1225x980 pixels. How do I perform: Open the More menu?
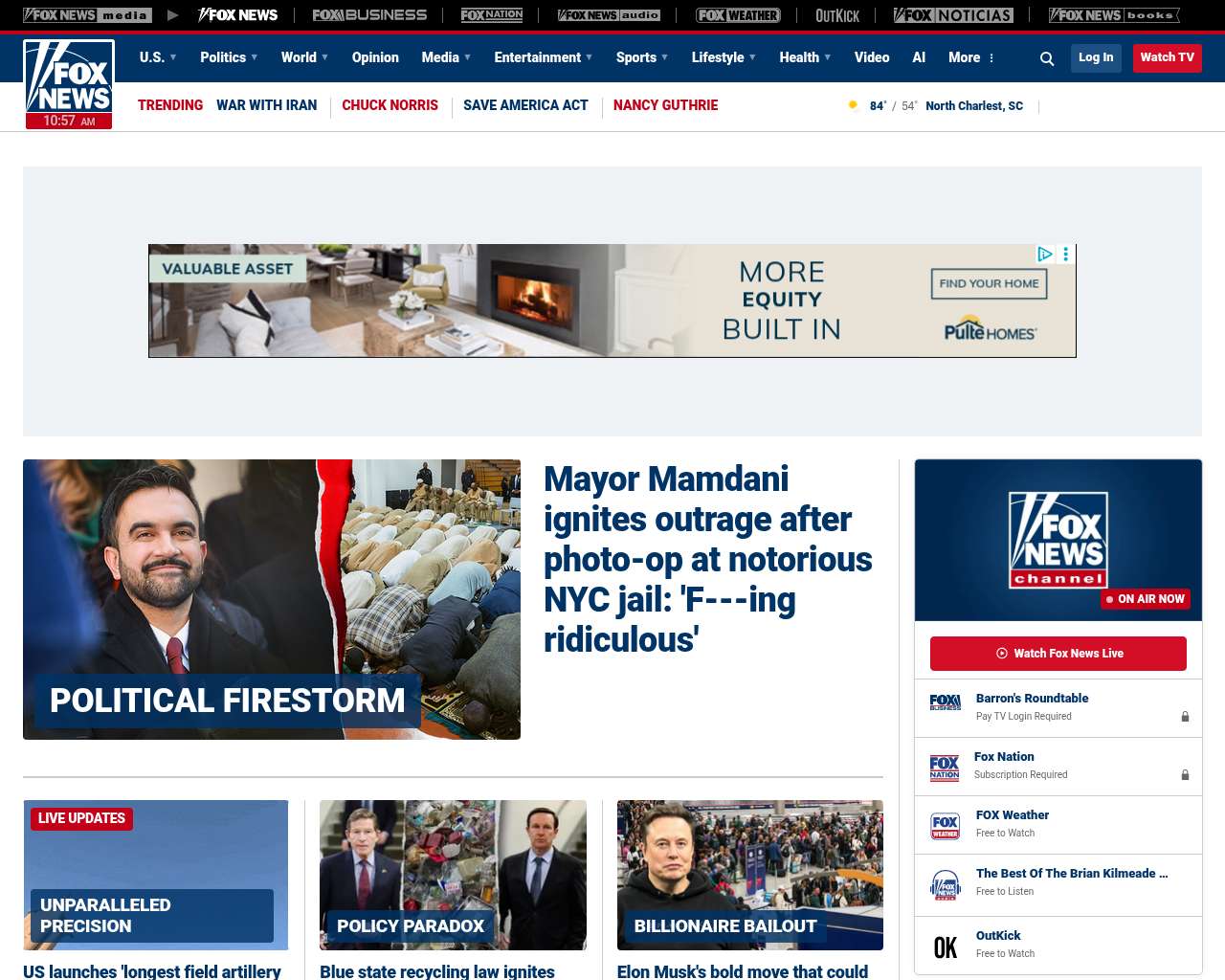tap(971, 57)
